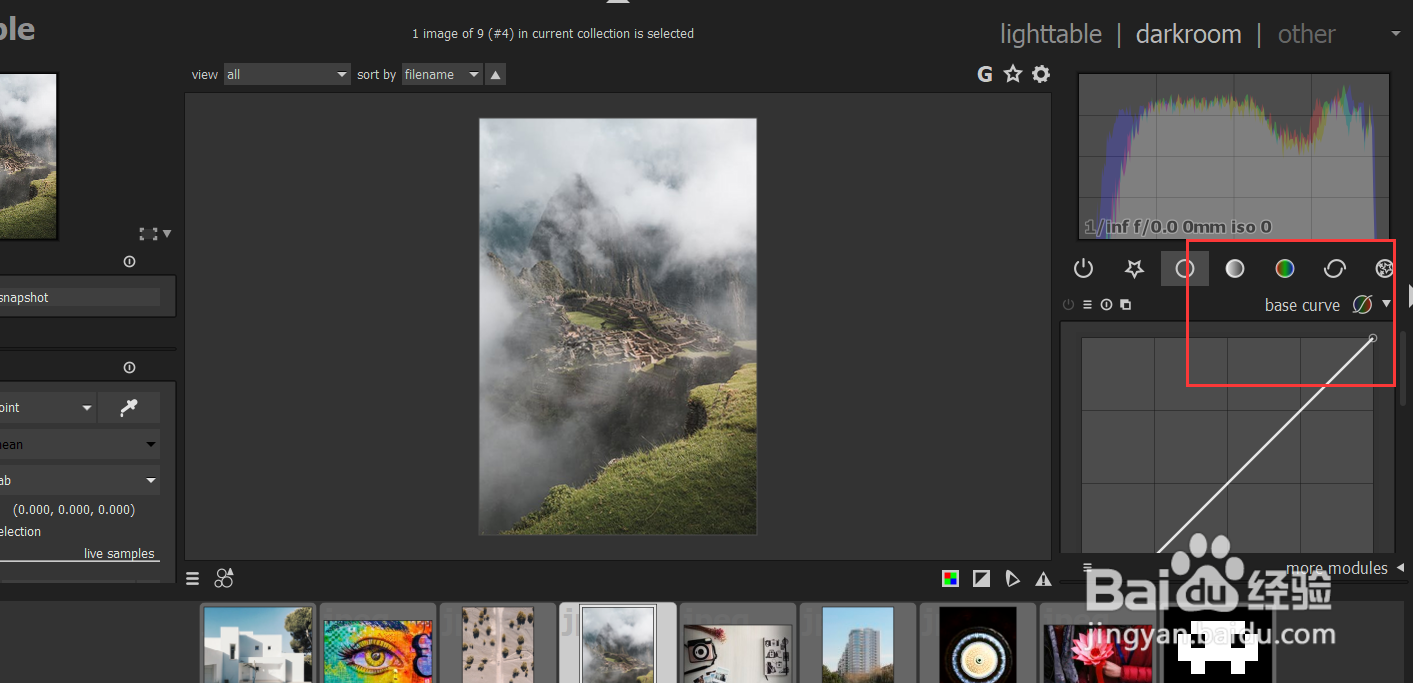Expand the views dropdown arrow
1413x683 pixels.
click(x=1396, y=34)
